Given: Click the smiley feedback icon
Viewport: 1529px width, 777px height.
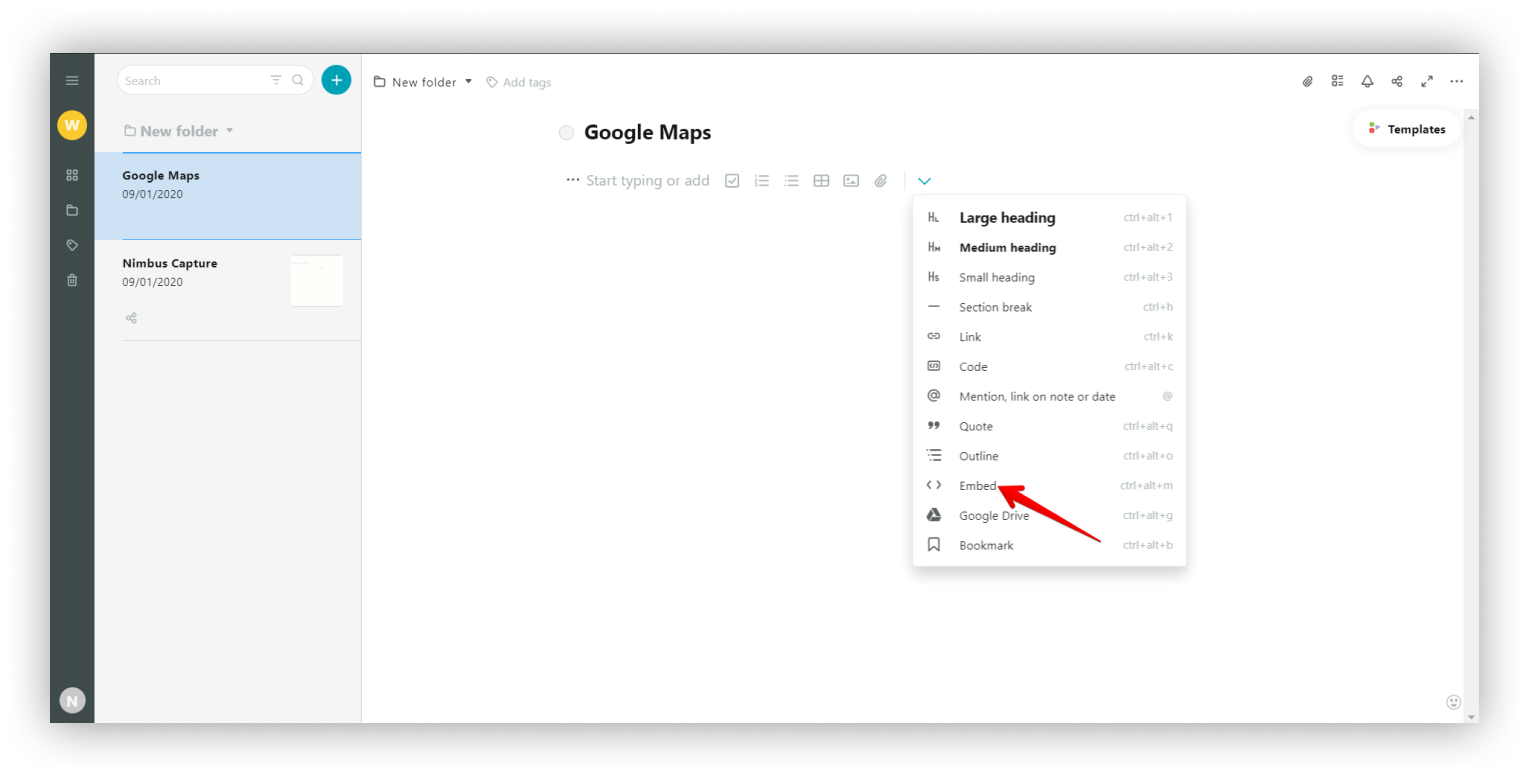Looking at the screenshot, I should coord(1454,702).
